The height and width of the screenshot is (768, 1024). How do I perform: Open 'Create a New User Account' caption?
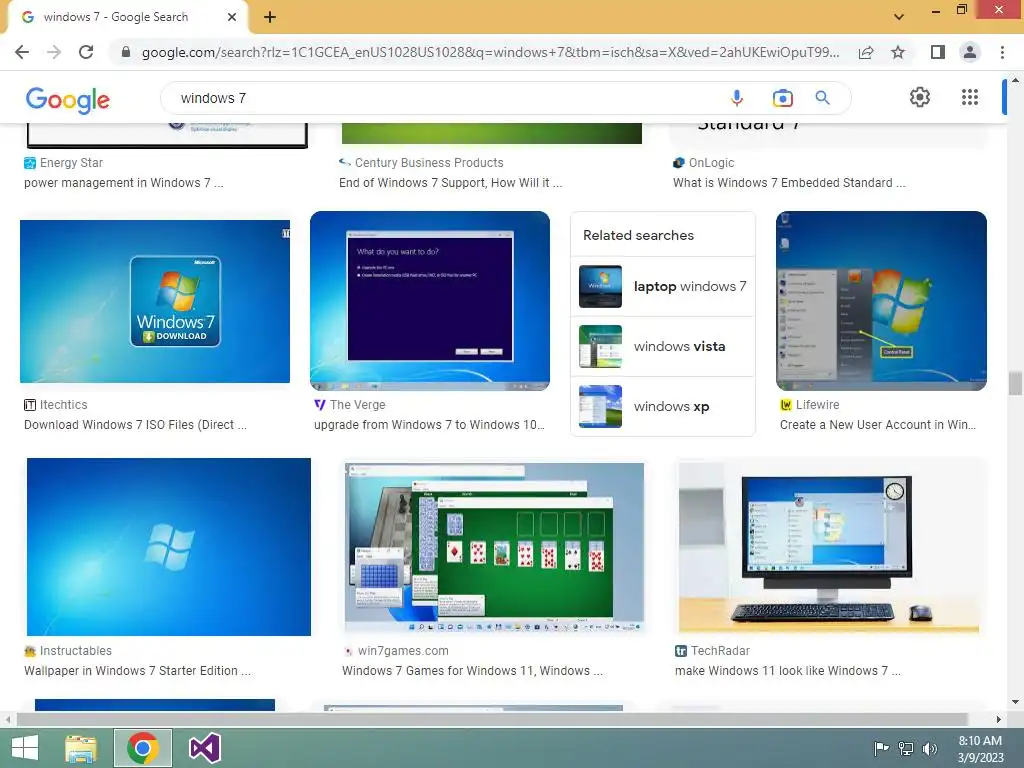pyautogui.click(x=878, y=424)
